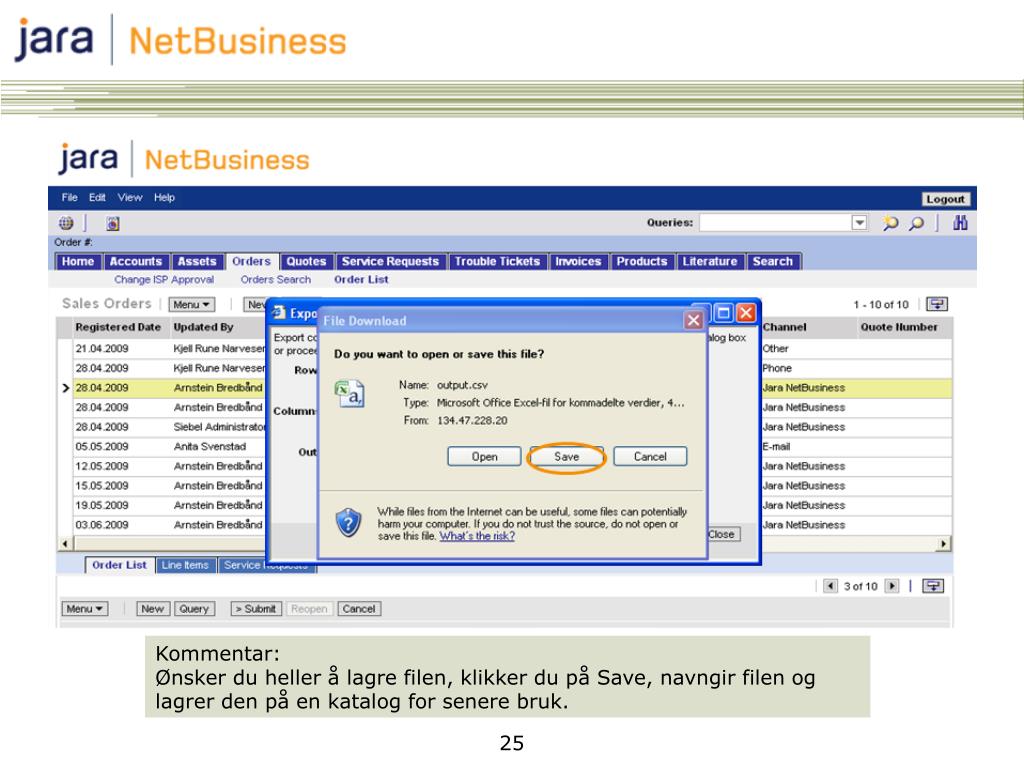Open the Search tab
Screen dimensions: 1024x768
(x=773, y=261)
